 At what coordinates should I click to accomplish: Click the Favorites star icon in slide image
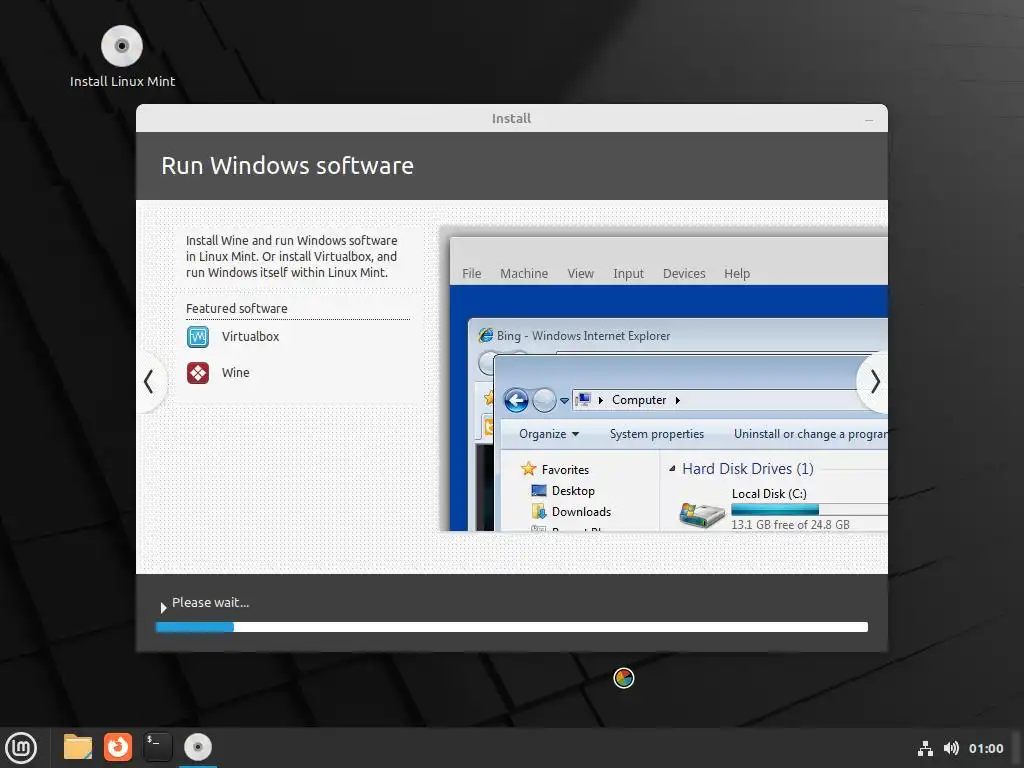coord(528,469)
